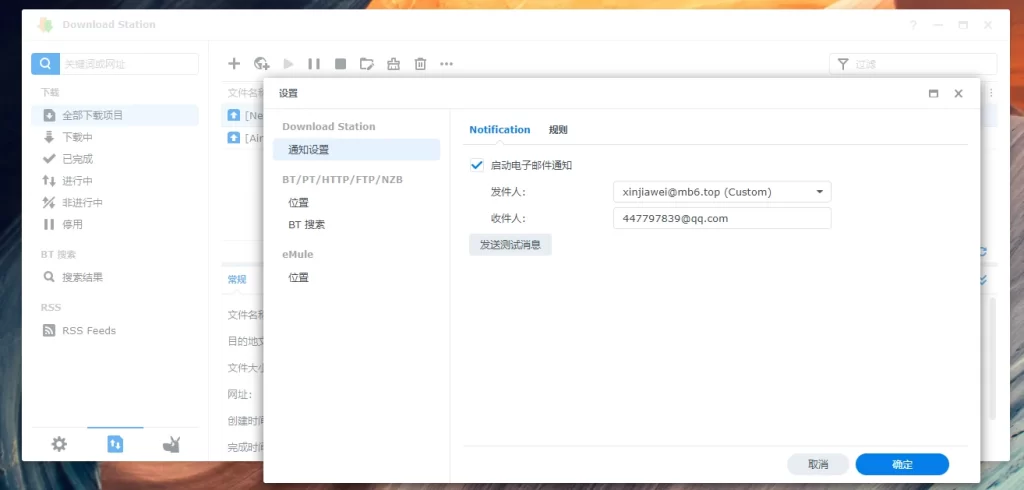Select 全部下载项目 in the sidebar

115,115
